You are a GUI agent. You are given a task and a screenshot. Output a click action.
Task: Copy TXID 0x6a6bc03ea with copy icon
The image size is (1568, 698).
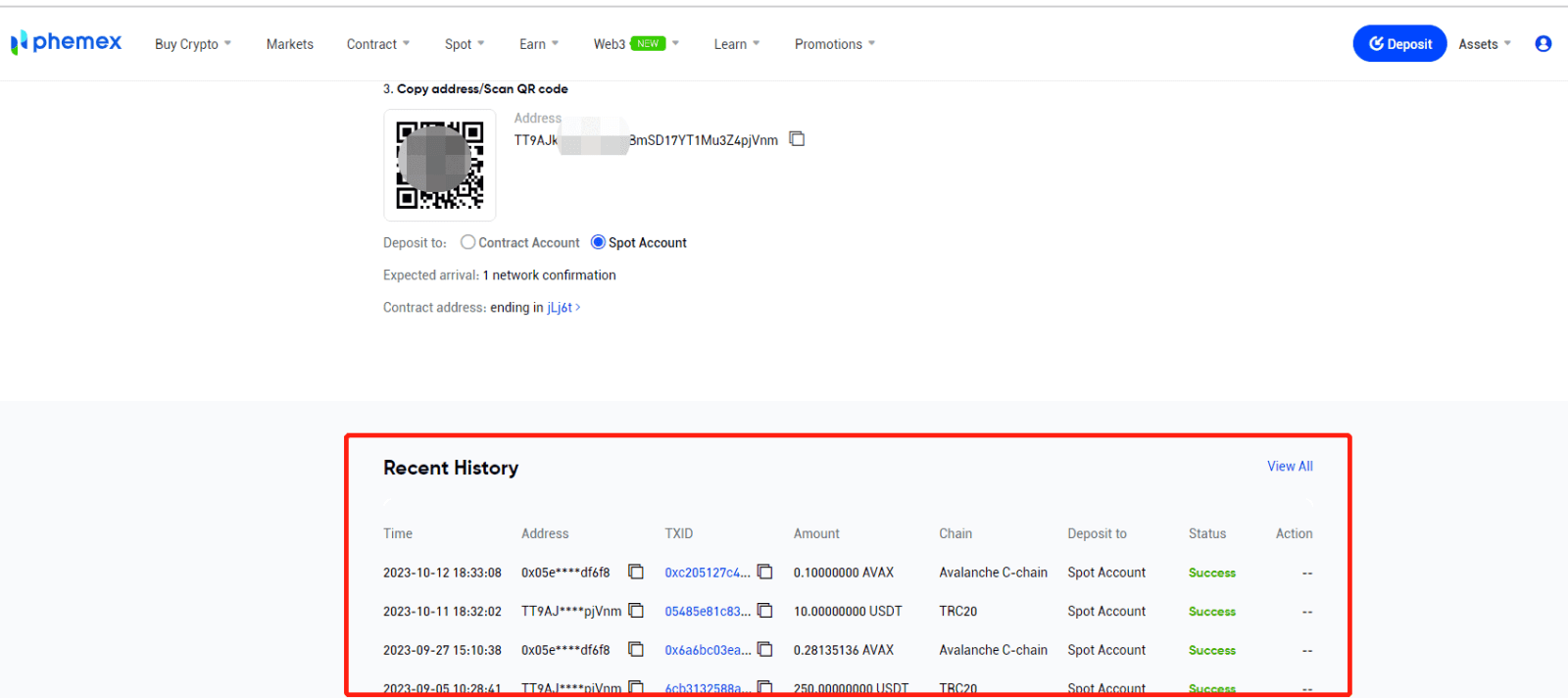[765, 649]
